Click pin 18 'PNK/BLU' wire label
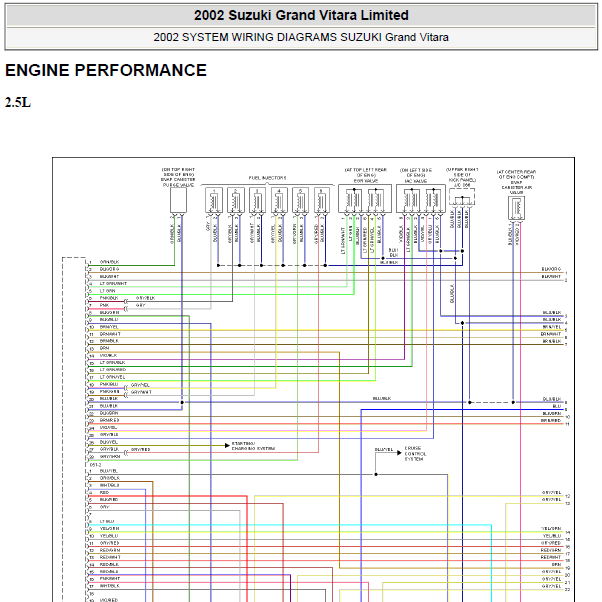Image resolution: width=602 pixels, height=602 pixels. 109,384
